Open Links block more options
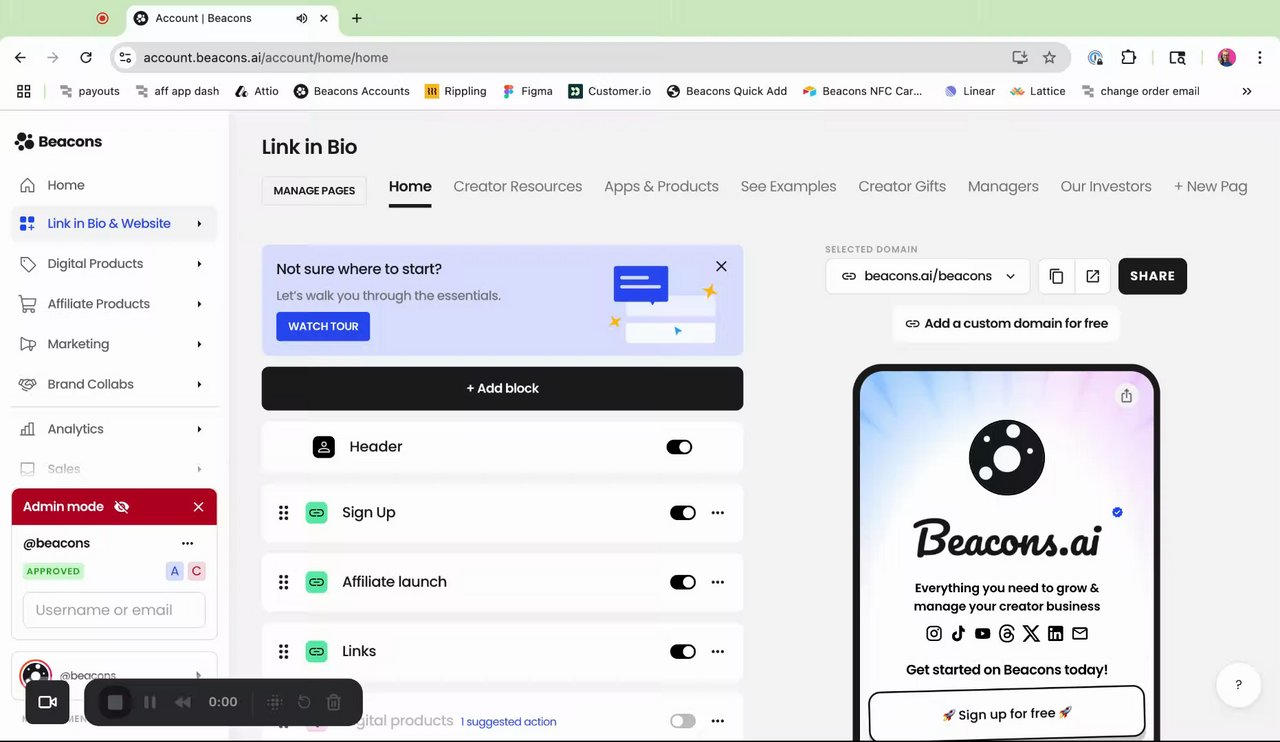 pos(717,651)
